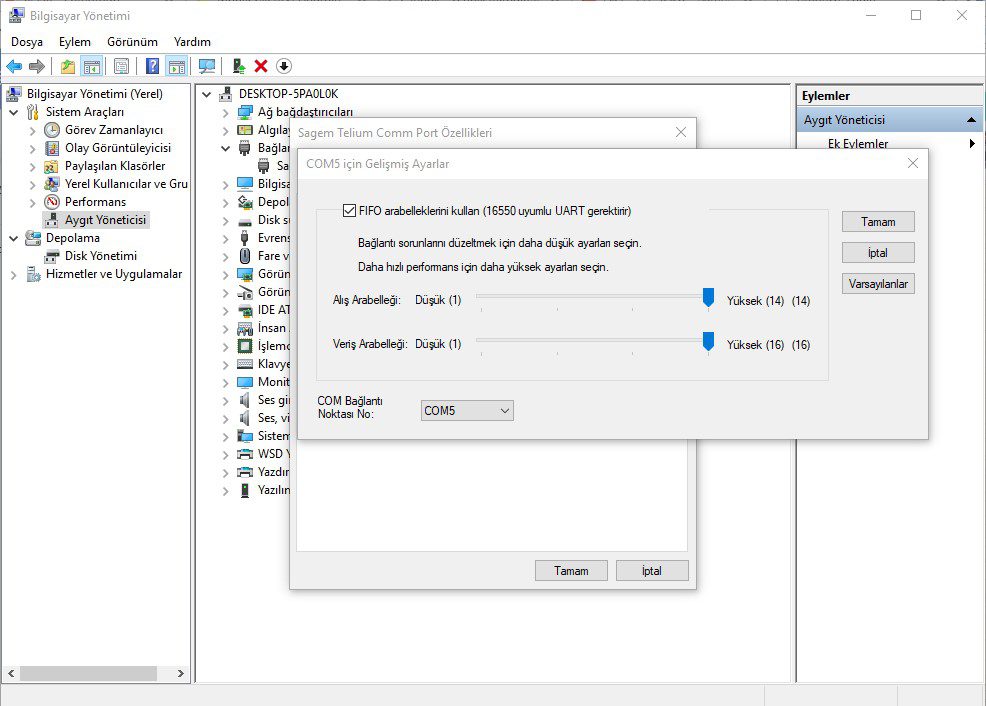Expand Hizmetler ve Uygulamalar node
The width and height of the screenshot is (986, 706).
[13, 274]
